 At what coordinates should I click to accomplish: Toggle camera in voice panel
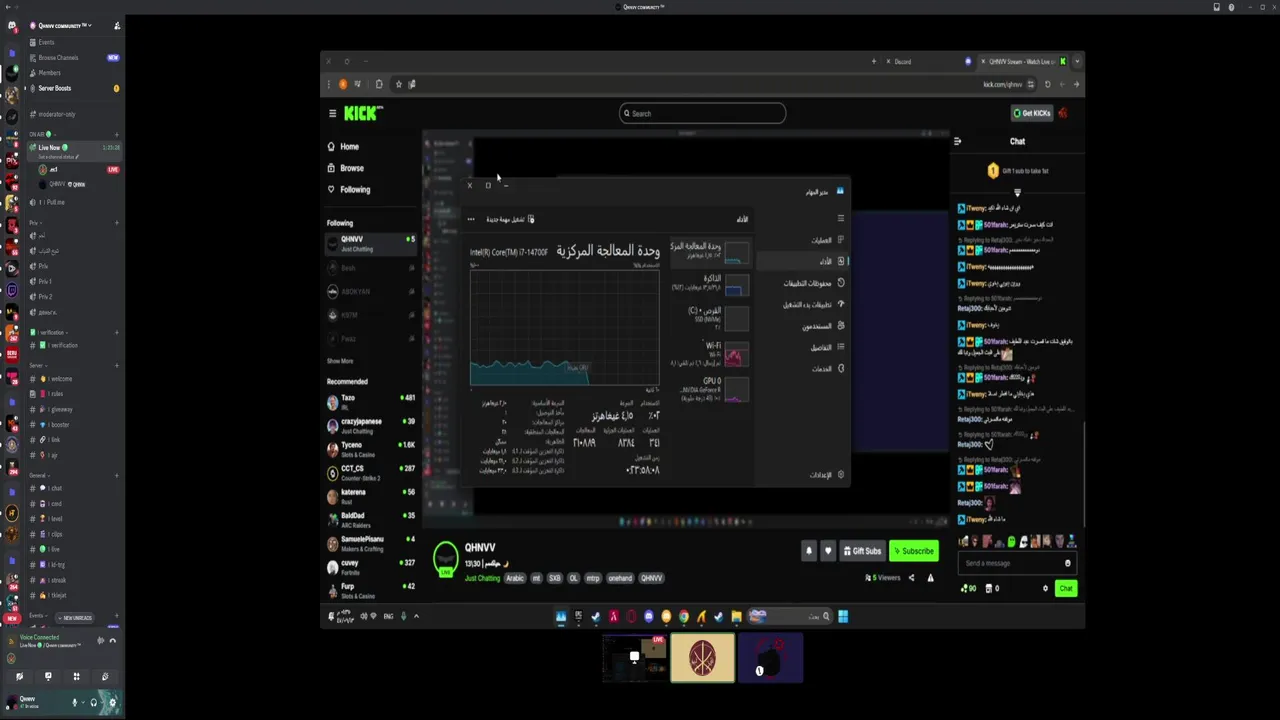tap(19, 677)
